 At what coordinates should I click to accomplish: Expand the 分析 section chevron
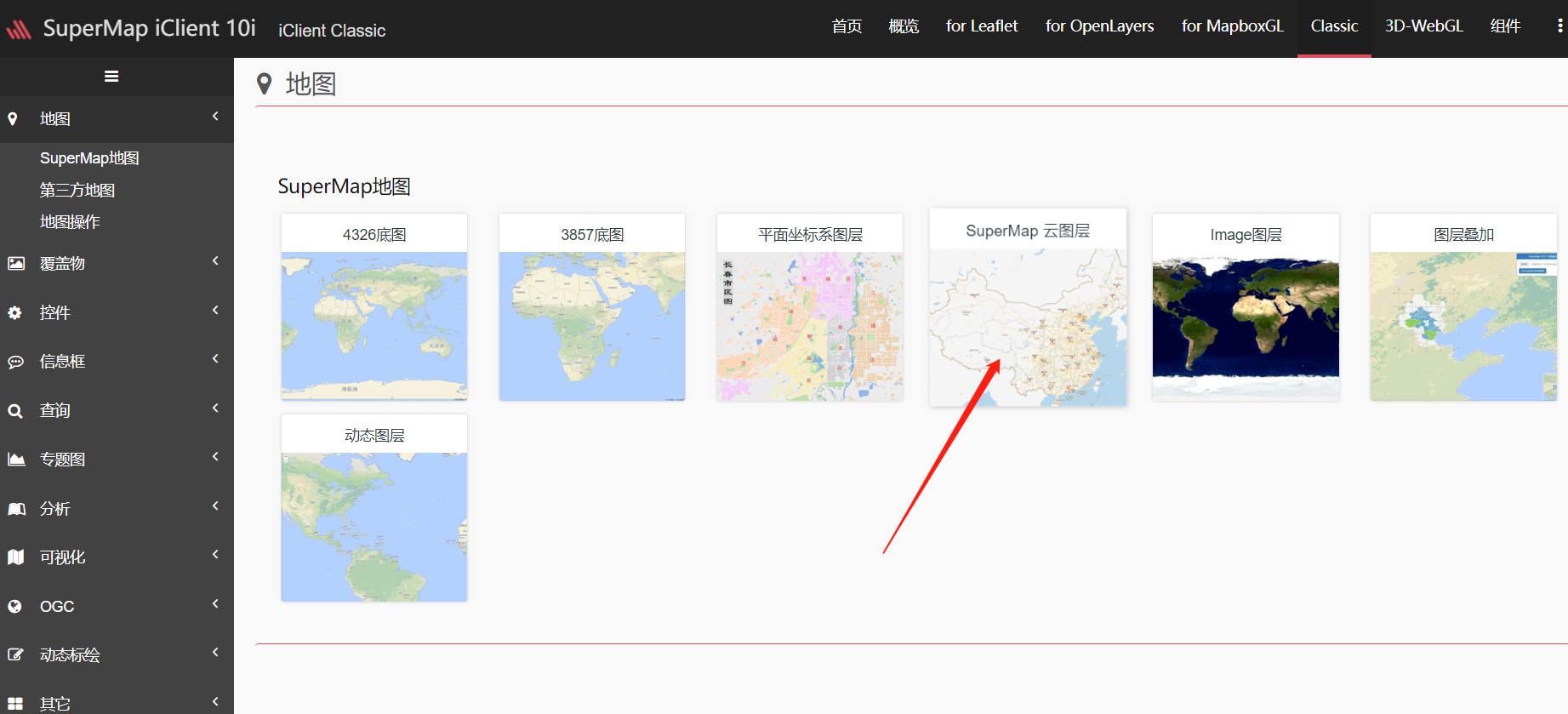tap(215, 506)
